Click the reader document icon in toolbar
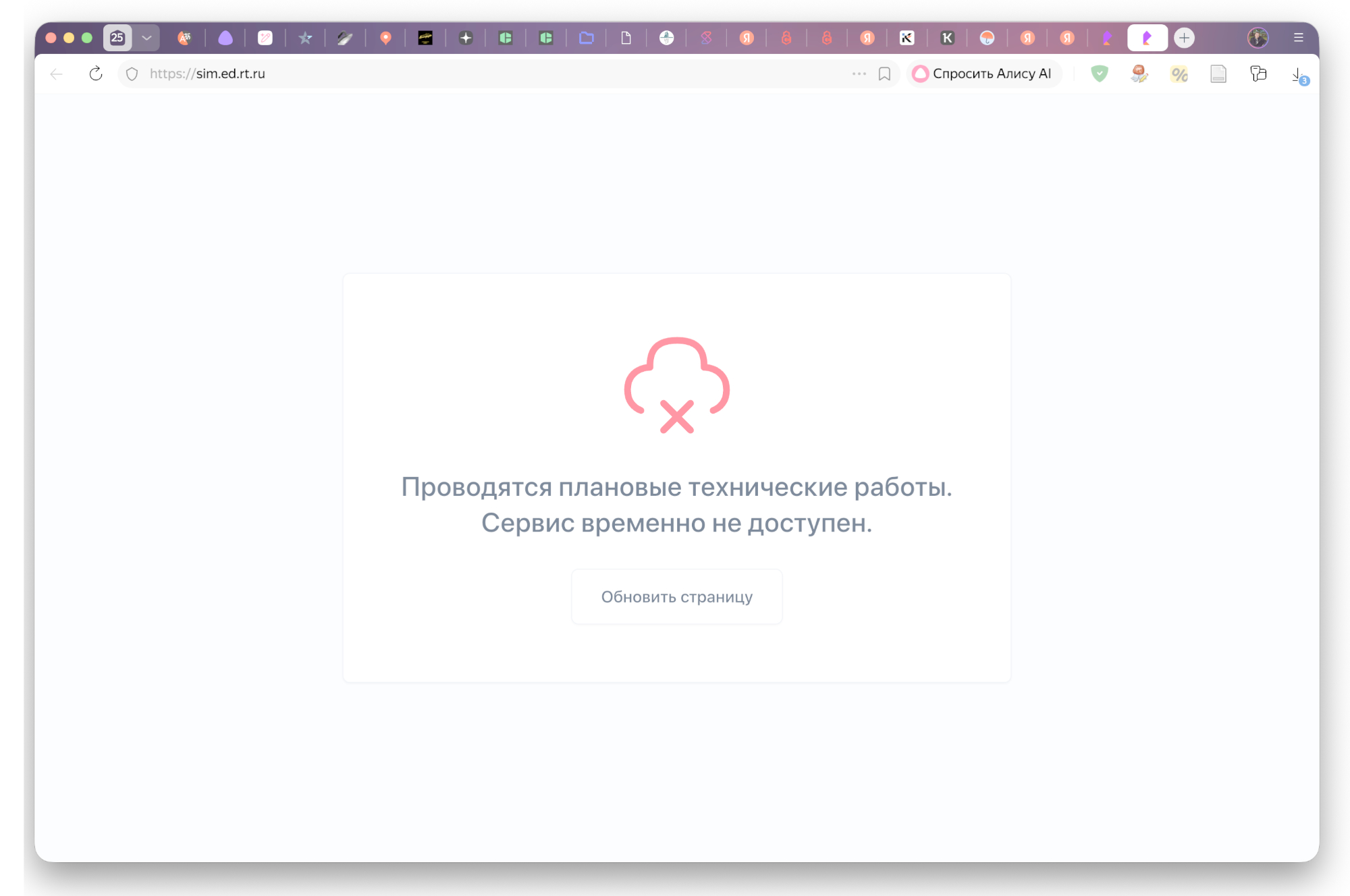Image resolution: width=1350 pixels, height=896 pixels. 1218,74
